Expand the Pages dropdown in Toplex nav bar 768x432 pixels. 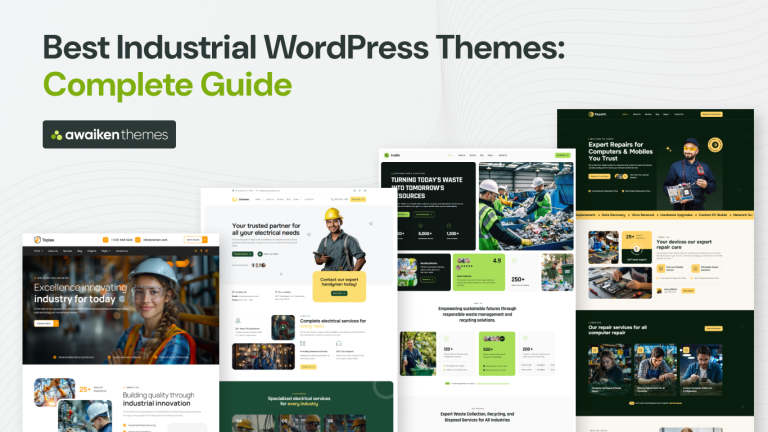[106, 251]
